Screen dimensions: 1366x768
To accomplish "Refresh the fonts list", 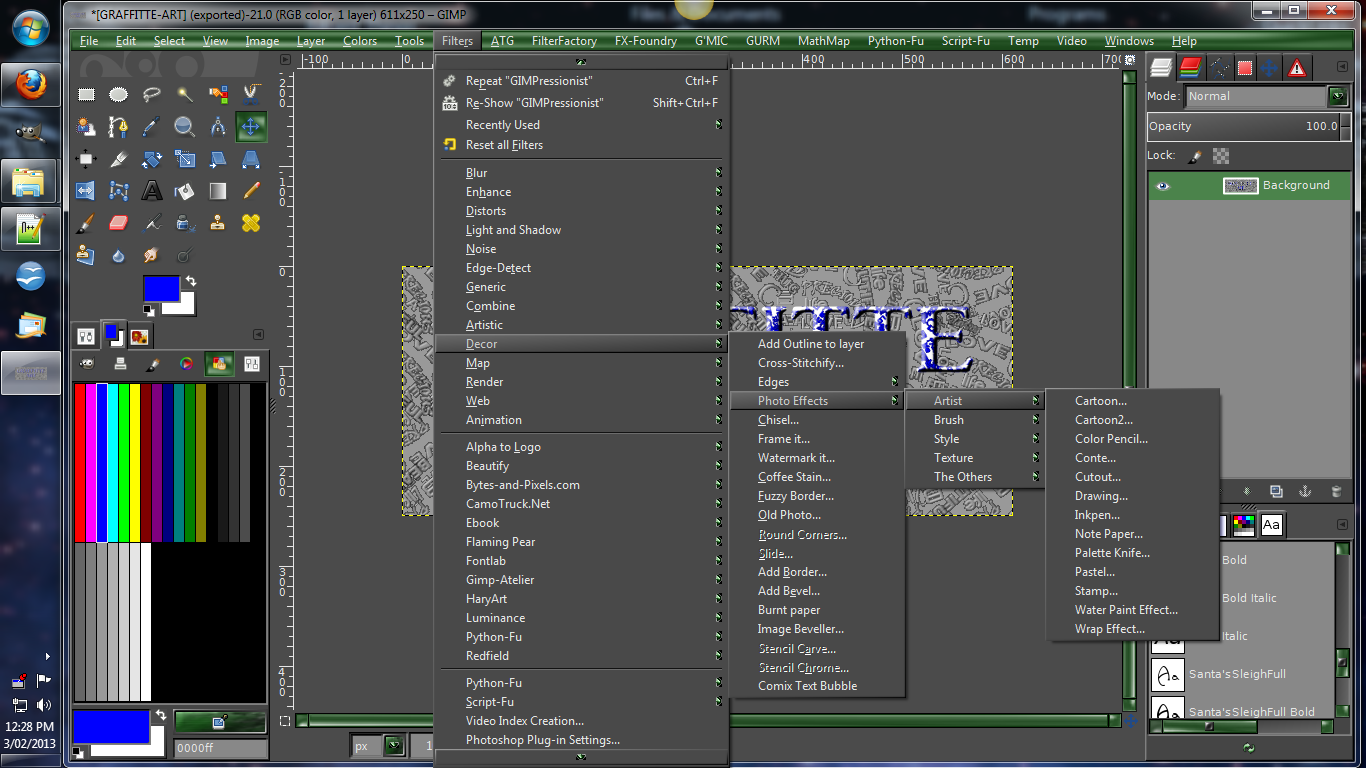I will click(x=1248, y=747).
